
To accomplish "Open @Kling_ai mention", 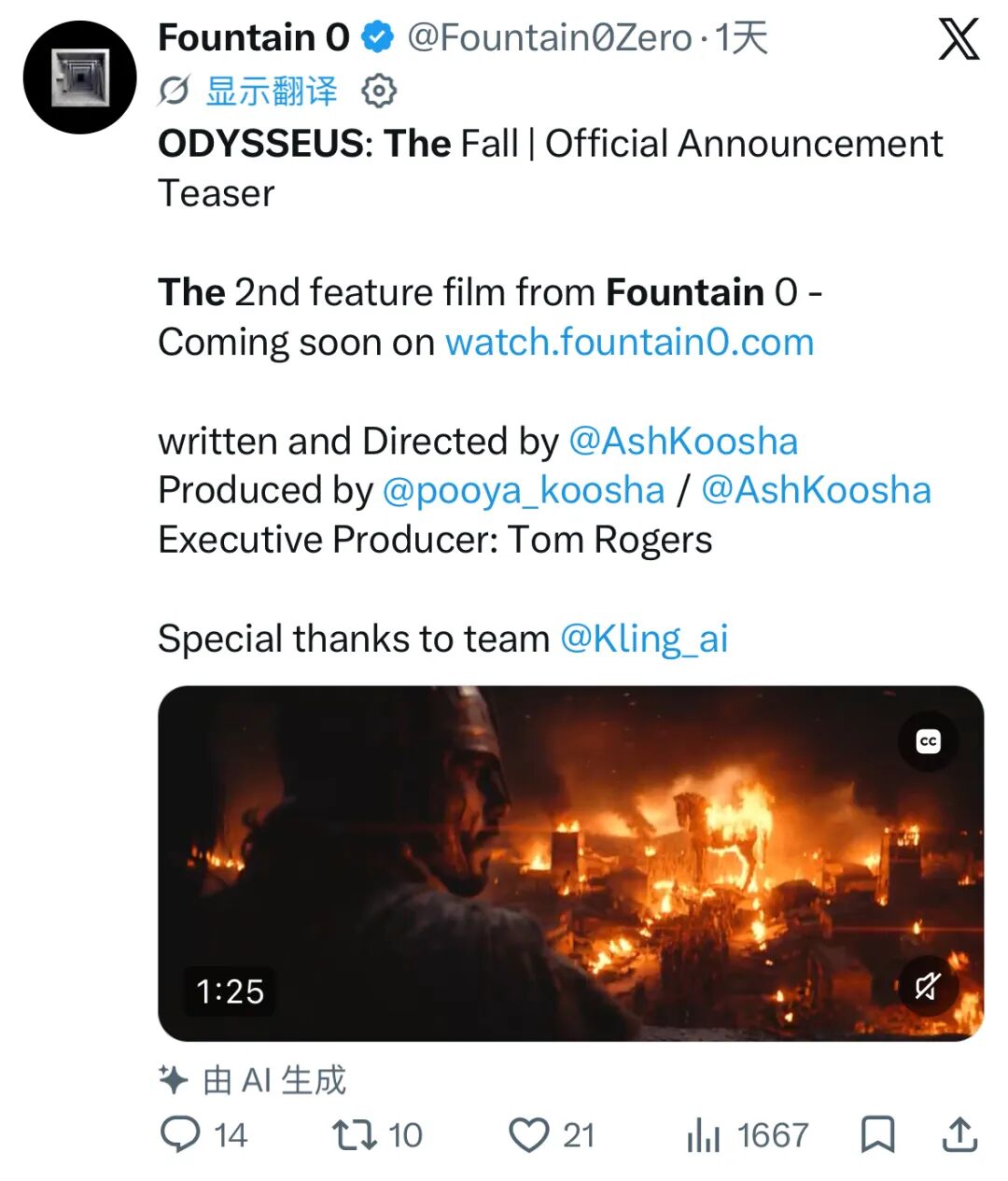I will tap(644, 640).
